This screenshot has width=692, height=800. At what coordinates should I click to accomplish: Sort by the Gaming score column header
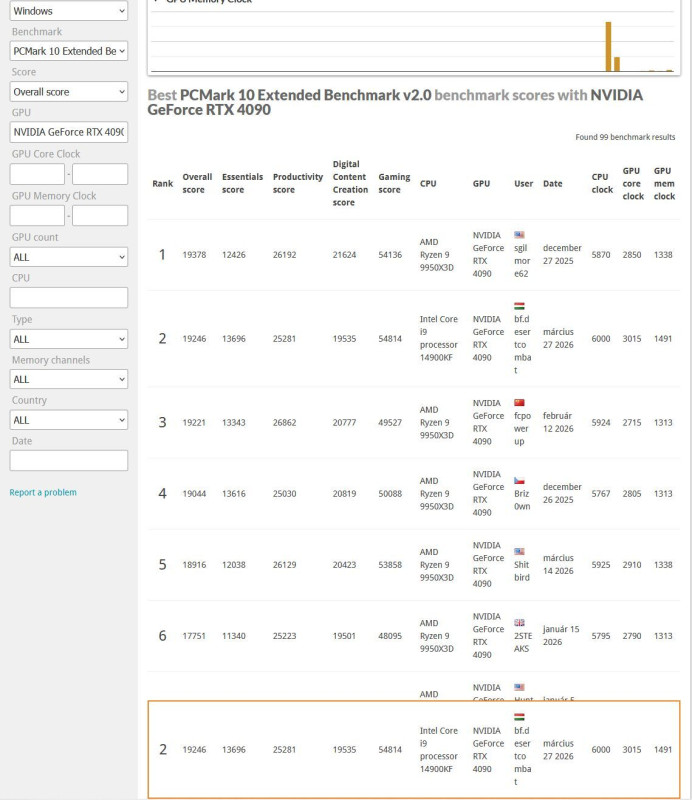pos(394,183)
